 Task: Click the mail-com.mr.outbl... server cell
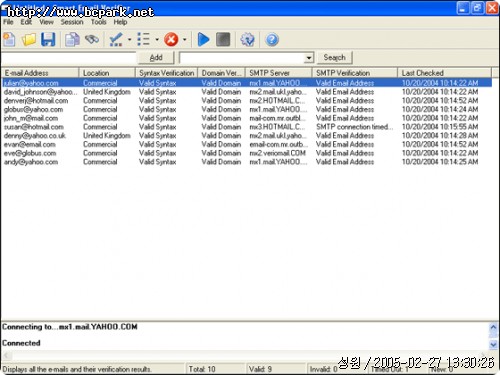tap(277, 118)
